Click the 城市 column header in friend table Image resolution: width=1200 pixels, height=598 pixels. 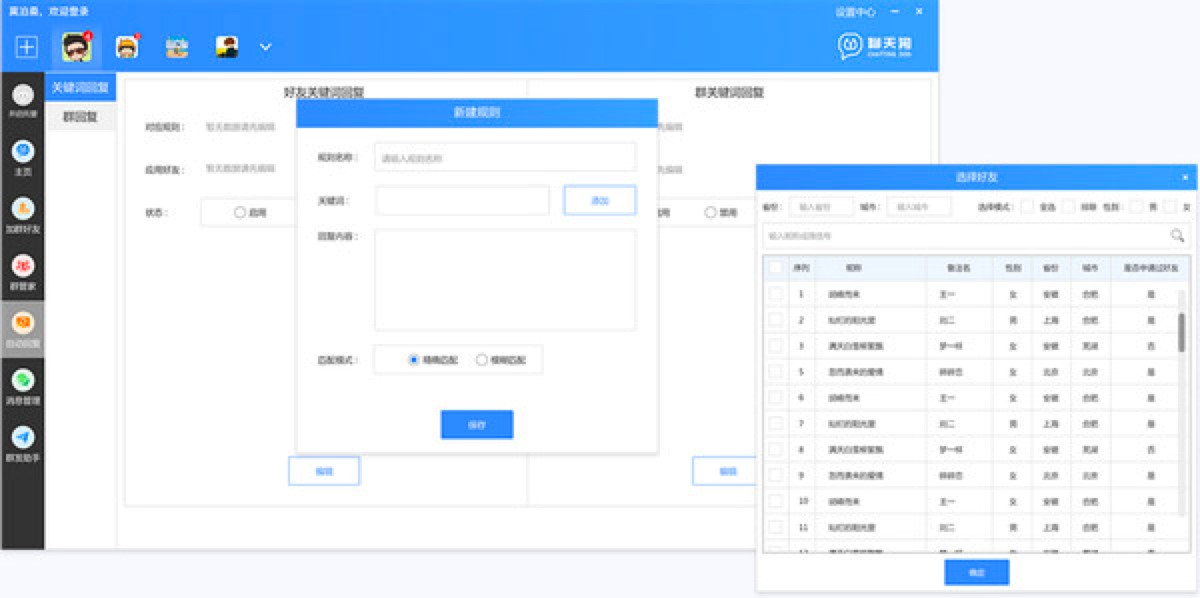click(1089, 268)
